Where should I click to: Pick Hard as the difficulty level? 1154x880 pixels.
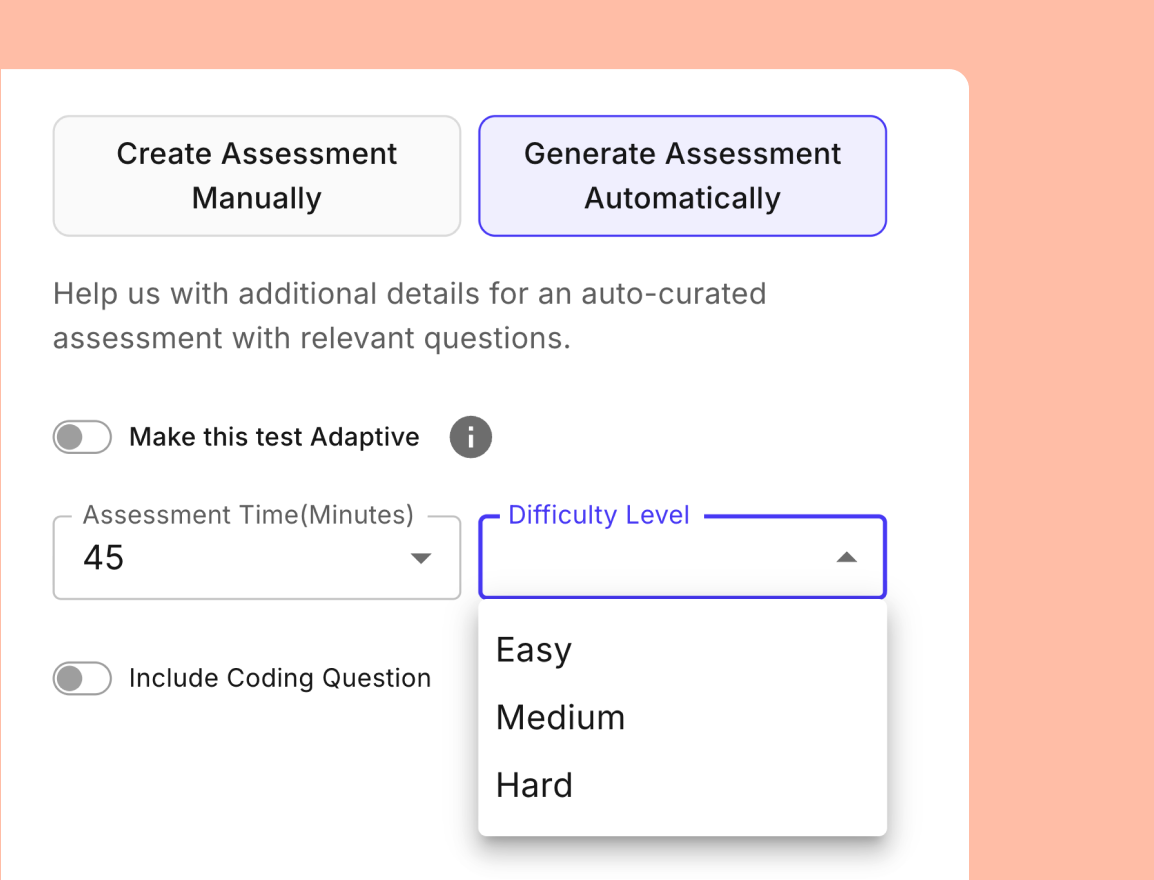click(x=534, y=785)
